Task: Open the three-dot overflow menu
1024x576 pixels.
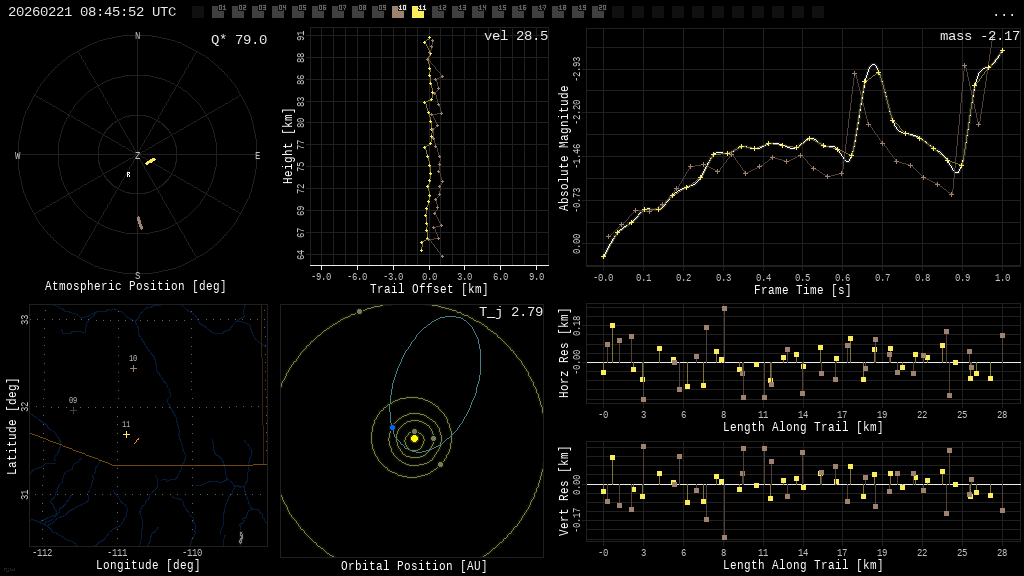Action: click(1003, 13)
